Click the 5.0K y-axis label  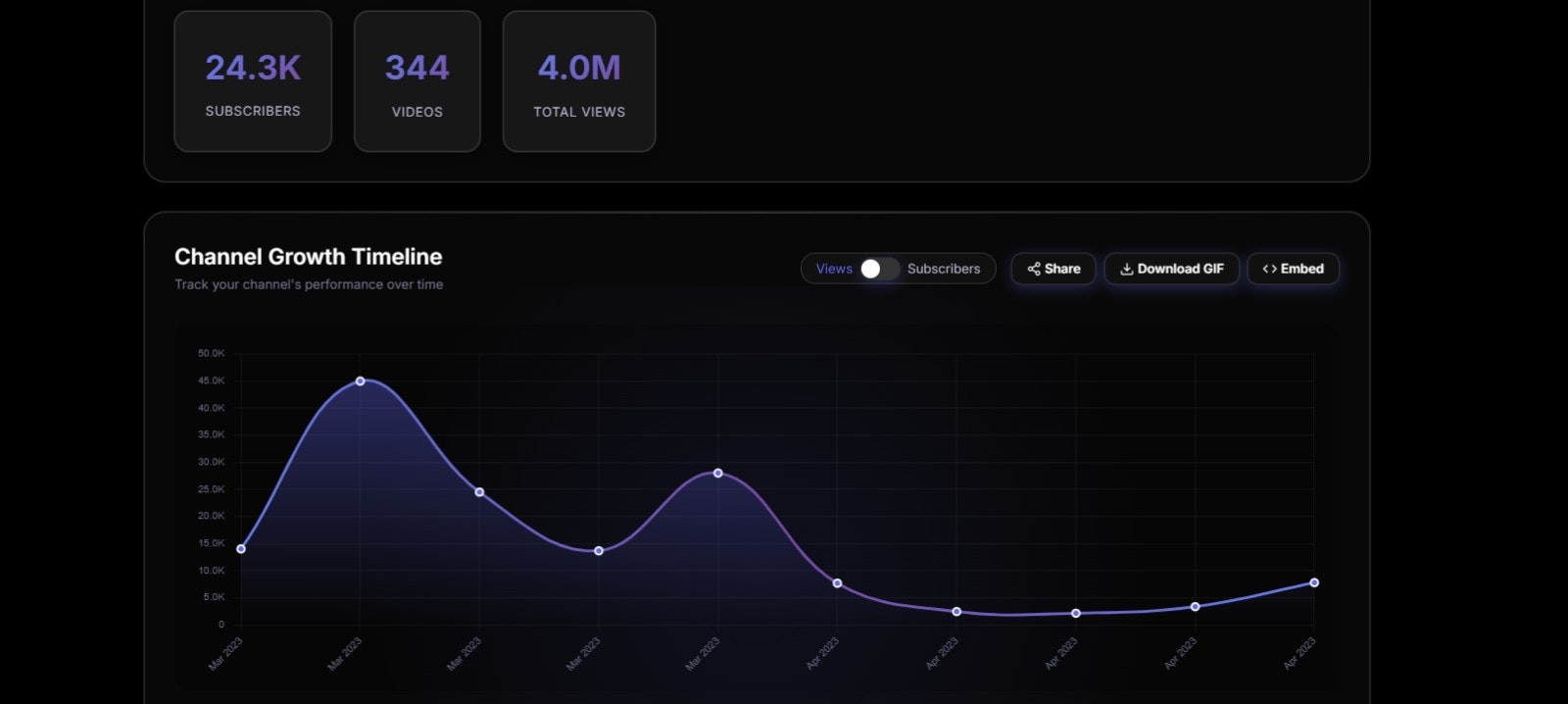click(x=214, y=597)
